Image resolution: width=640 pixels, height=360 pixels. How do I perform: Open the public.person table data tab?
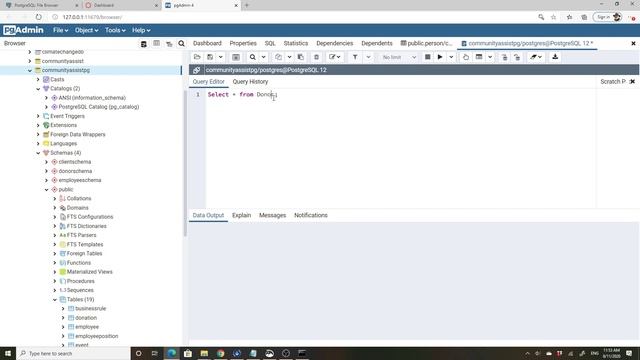point(427,43)
